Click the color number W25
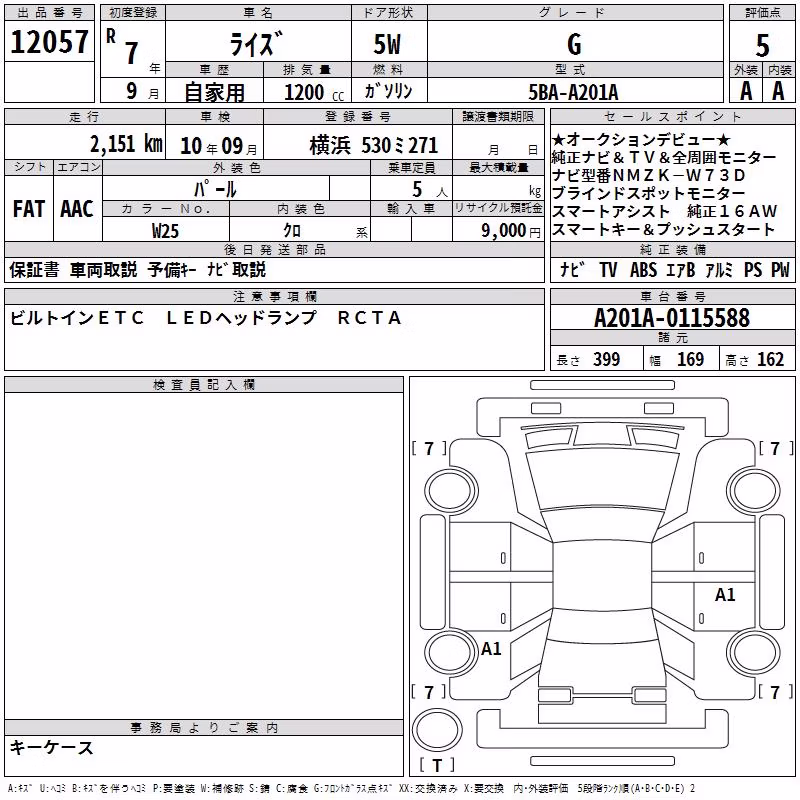The height and width of the screenshot is (800, 800). pos(165,231)
